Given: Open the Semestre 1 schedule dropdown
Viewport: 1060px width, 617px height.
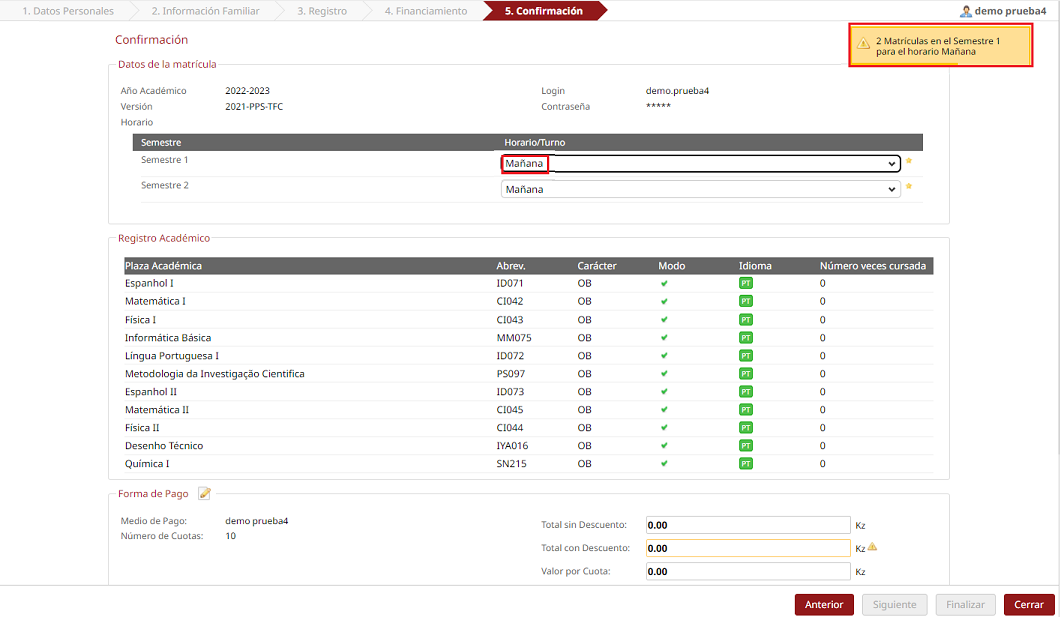Looking at the screenshot, I should pyautogui.click(x=700, y=164).
